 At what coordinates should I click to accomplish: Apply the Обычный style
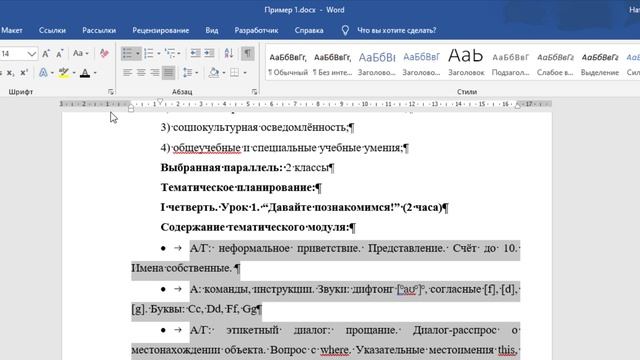[288, 63]
